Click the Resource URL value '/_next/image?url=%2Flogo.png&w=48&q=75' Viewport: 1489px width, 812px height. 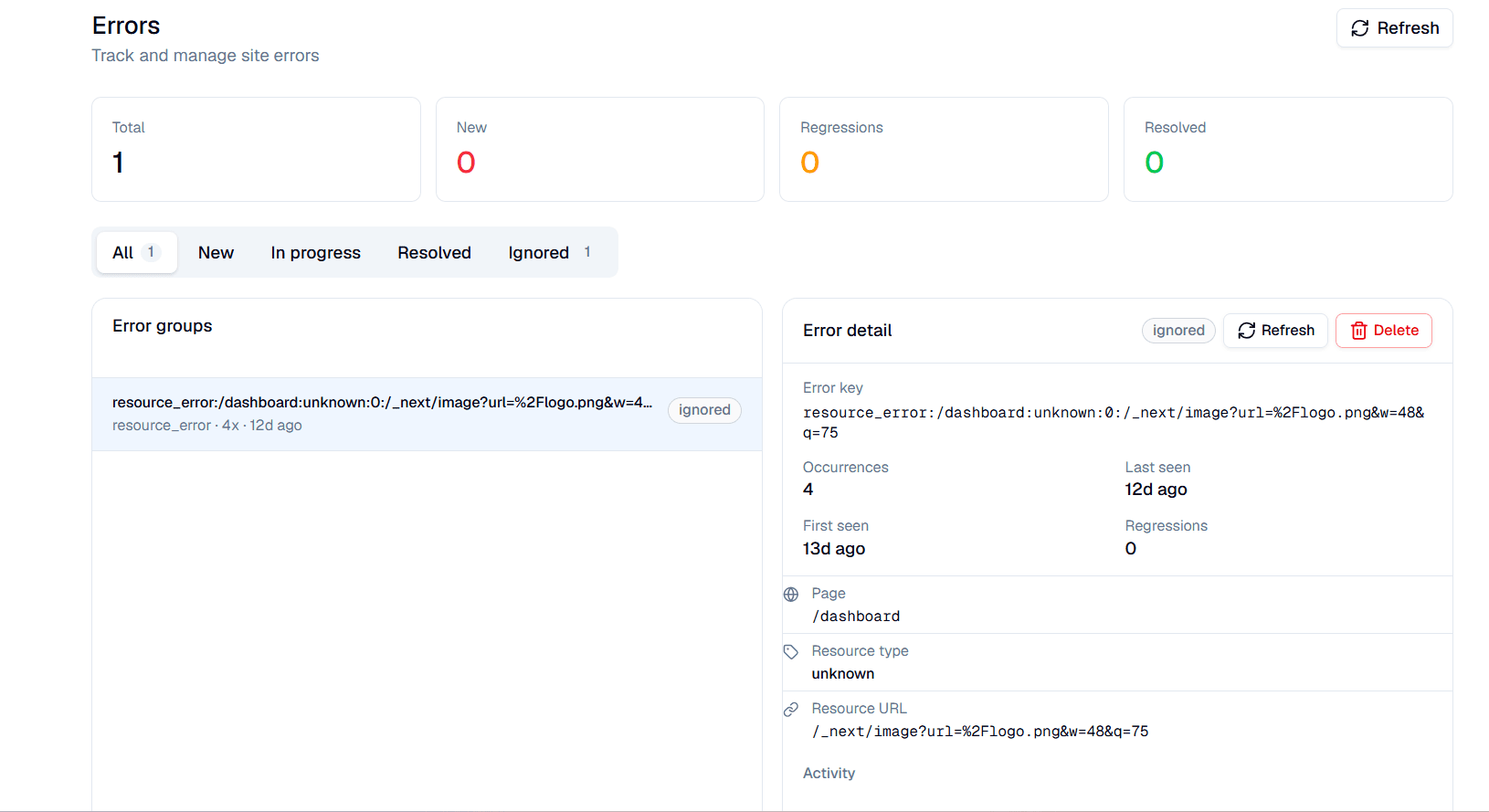[980, 732]
